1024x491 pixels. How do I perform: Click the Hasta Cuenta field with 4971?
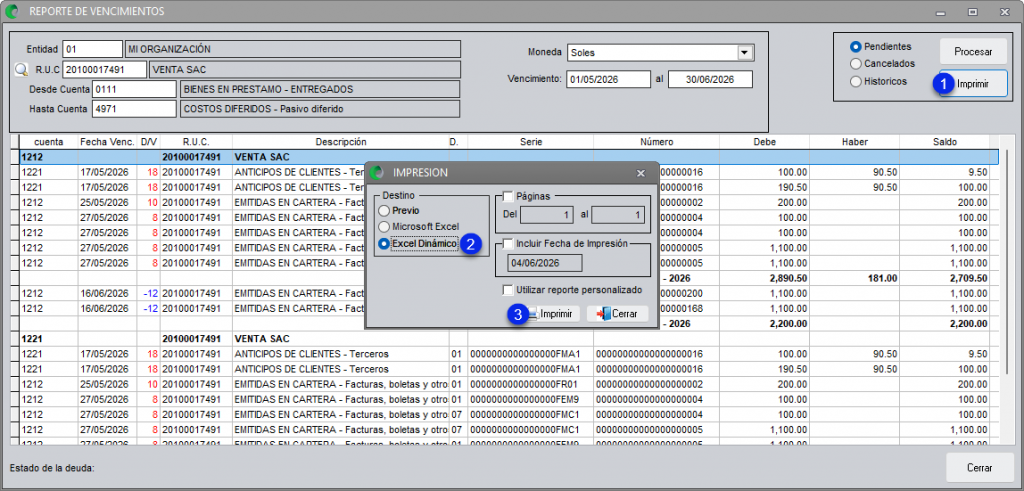pyautogui.click(x=135, y=109)
